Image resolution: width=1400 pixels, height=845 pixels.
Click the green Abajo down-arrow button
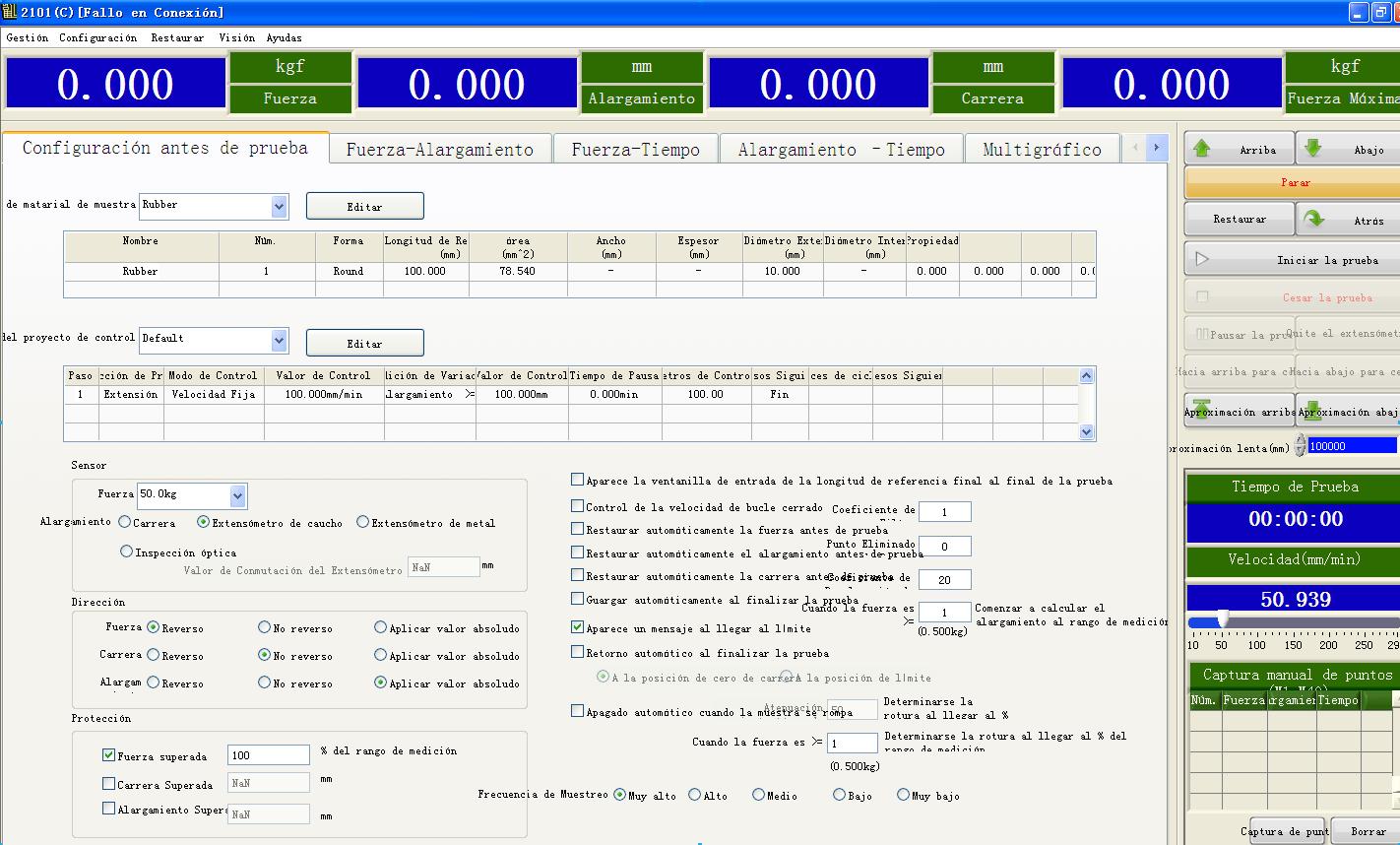pyautogui.click(x=1347, y=150)
